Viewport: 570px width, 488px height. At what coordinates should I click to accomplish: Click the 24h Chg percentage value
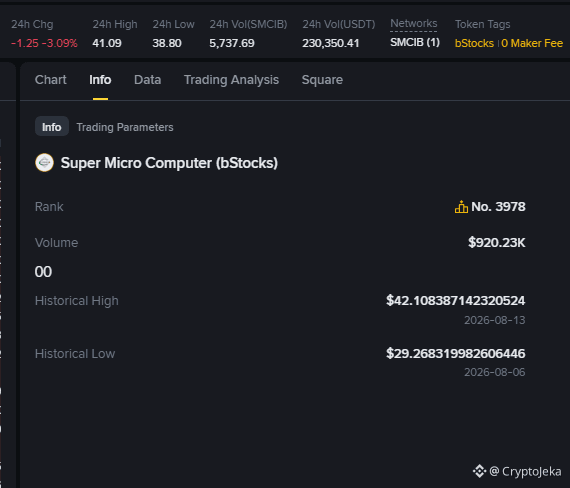coord(60,43)
